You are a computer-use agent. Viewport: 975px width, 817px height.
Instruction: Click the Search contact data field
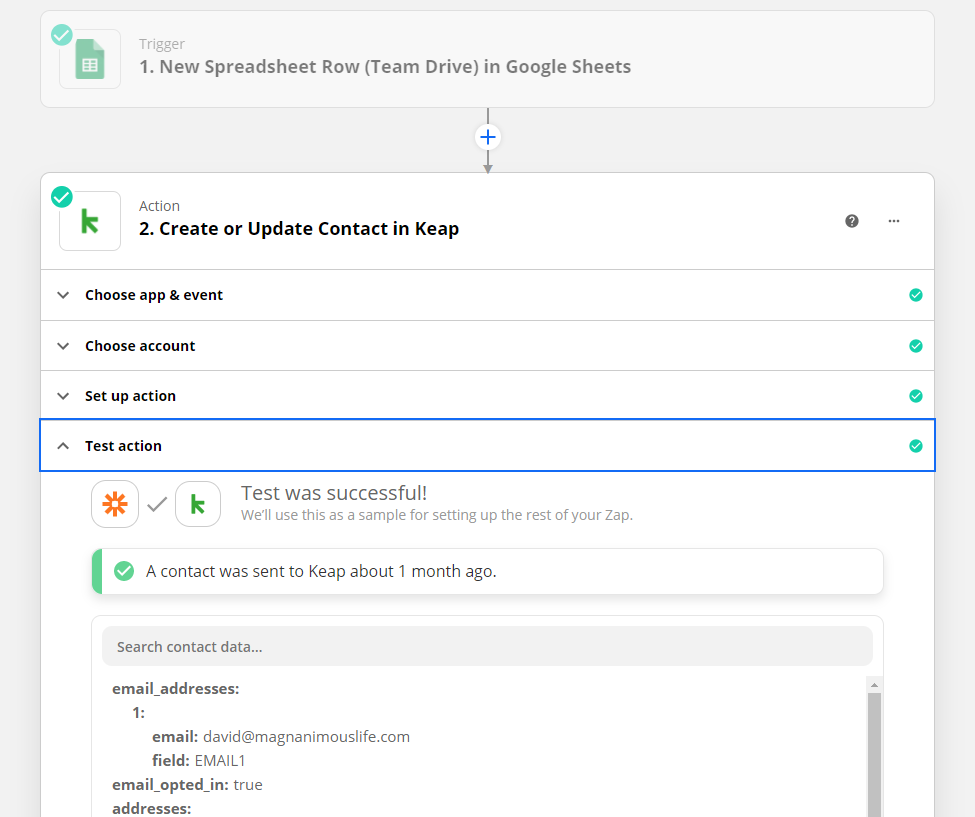coord(487,647)
